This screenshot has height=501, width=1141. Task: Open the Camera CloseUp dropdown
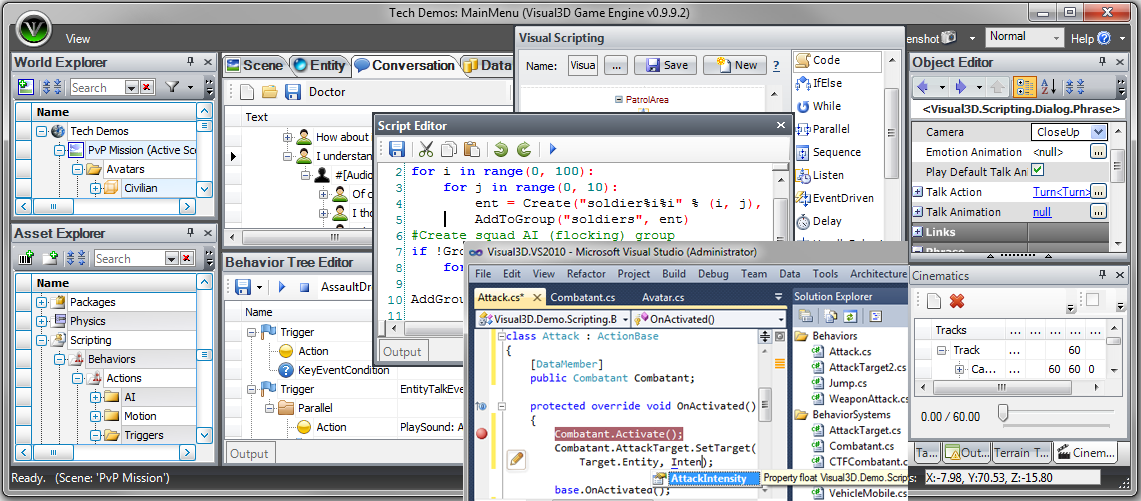(x=1099, y=132)
